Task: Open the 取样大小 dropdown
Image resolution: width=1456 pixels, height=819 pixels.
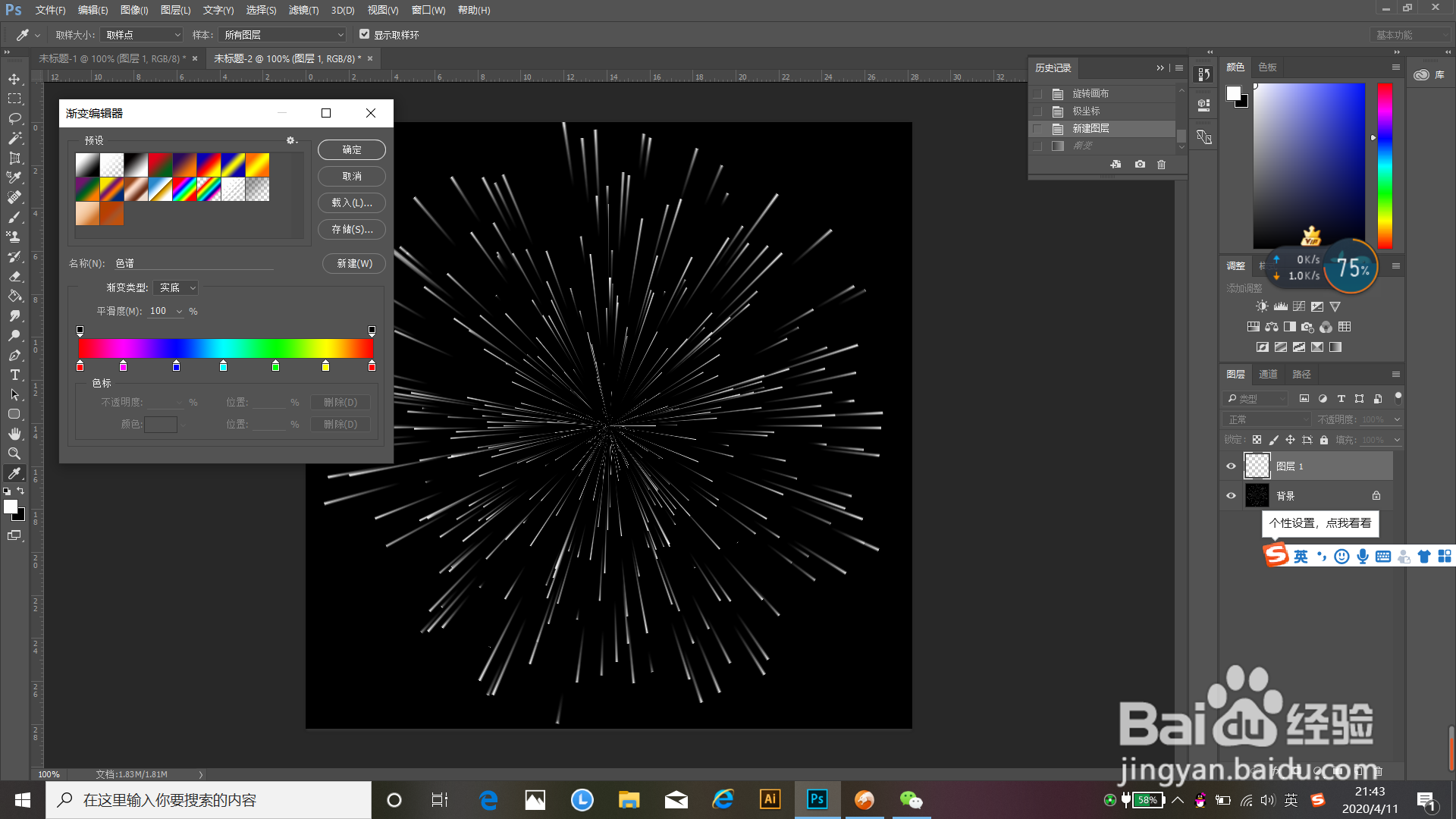Action: click(x=143, y=35)
